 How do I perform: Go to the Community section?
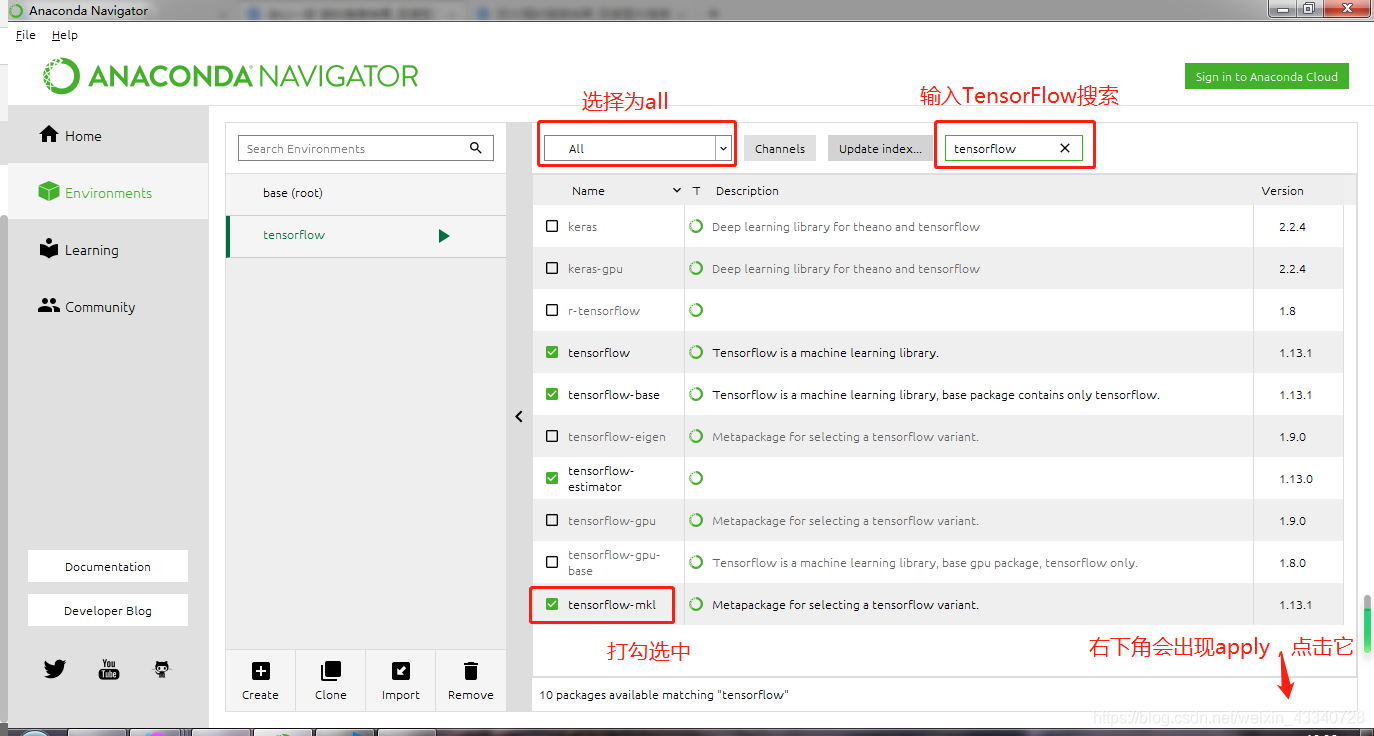pos(87,307)
